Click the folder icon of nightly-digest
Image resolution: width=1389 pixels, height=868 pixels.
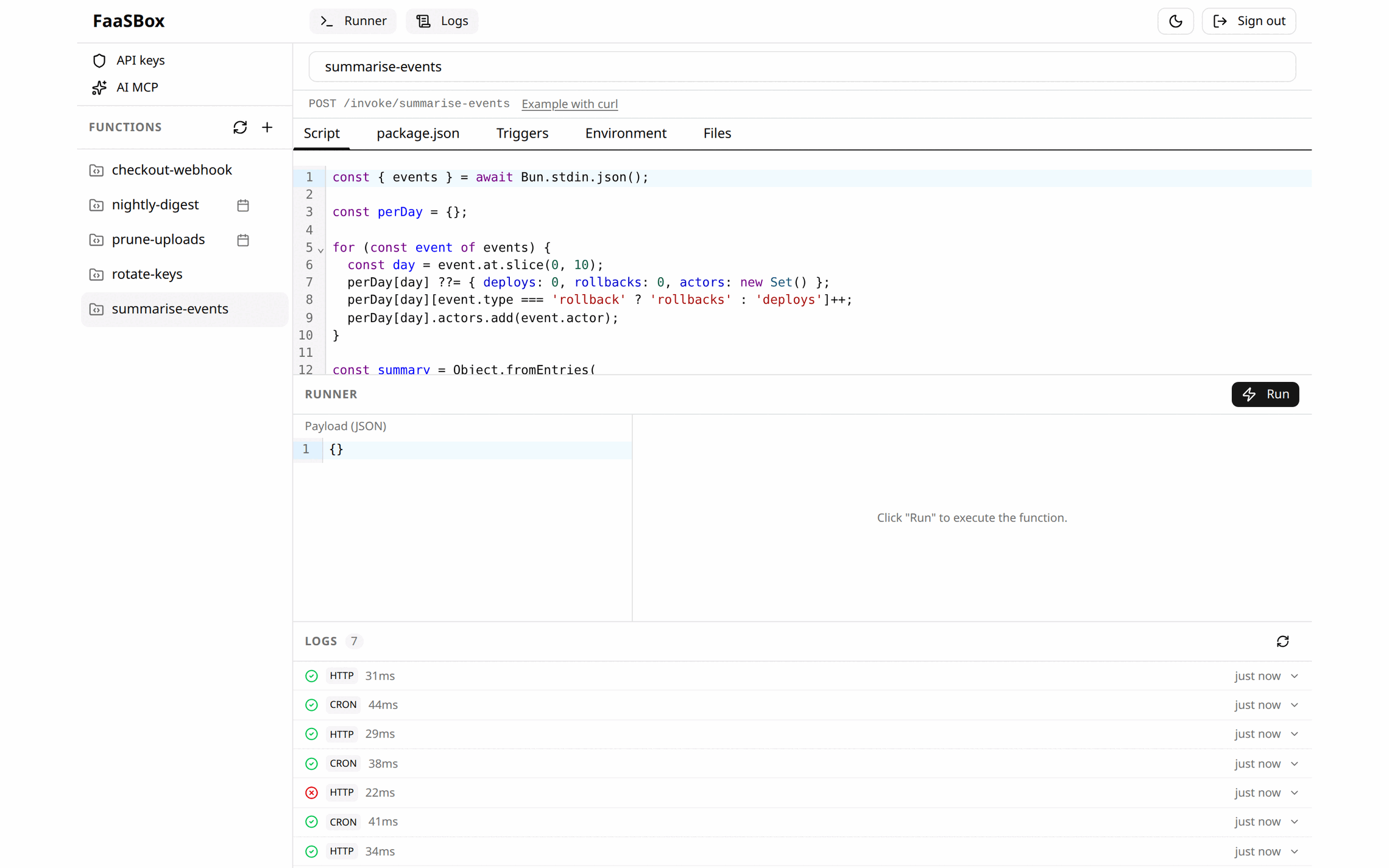[x=96, y=205]
